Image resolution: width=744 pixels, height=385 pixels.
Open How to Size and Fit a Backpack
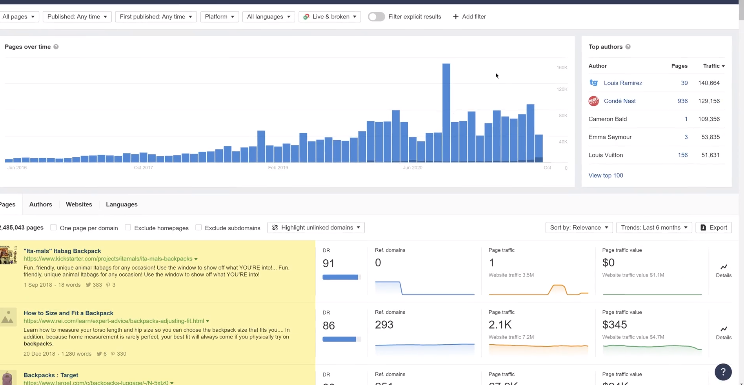click(68, 313)
